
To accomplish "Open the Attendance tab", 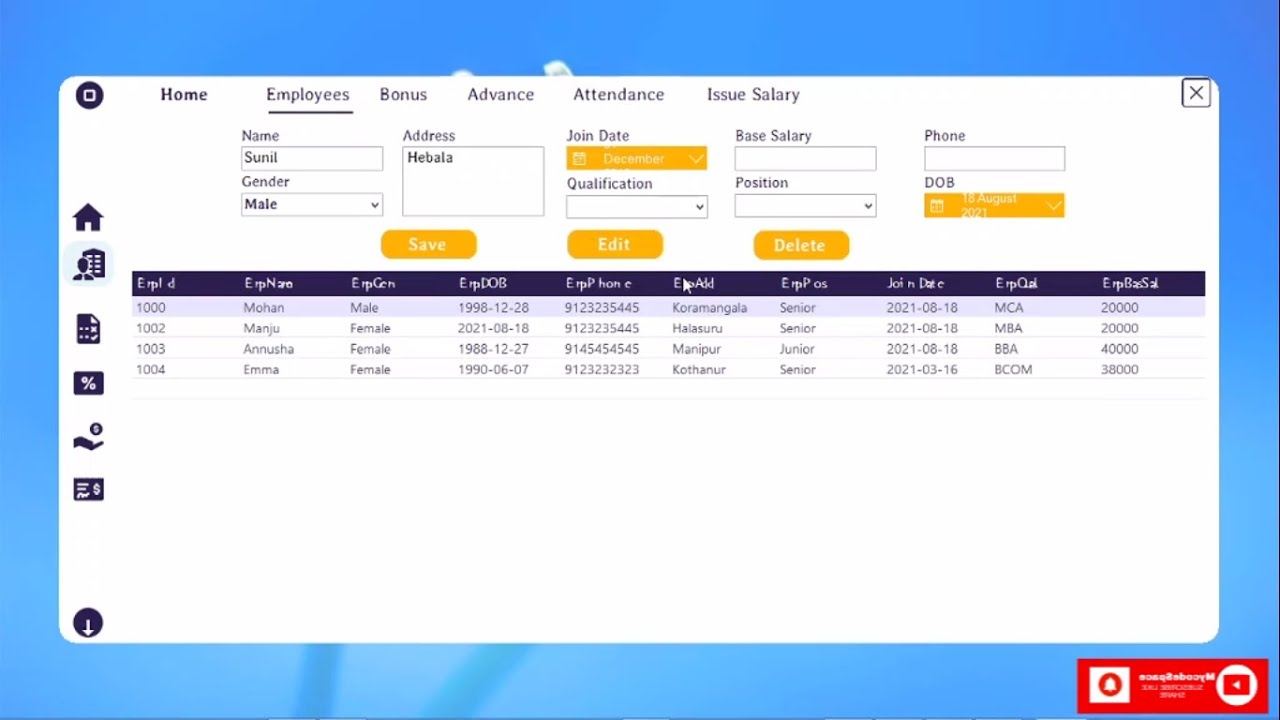I will [x=619, y=94].
